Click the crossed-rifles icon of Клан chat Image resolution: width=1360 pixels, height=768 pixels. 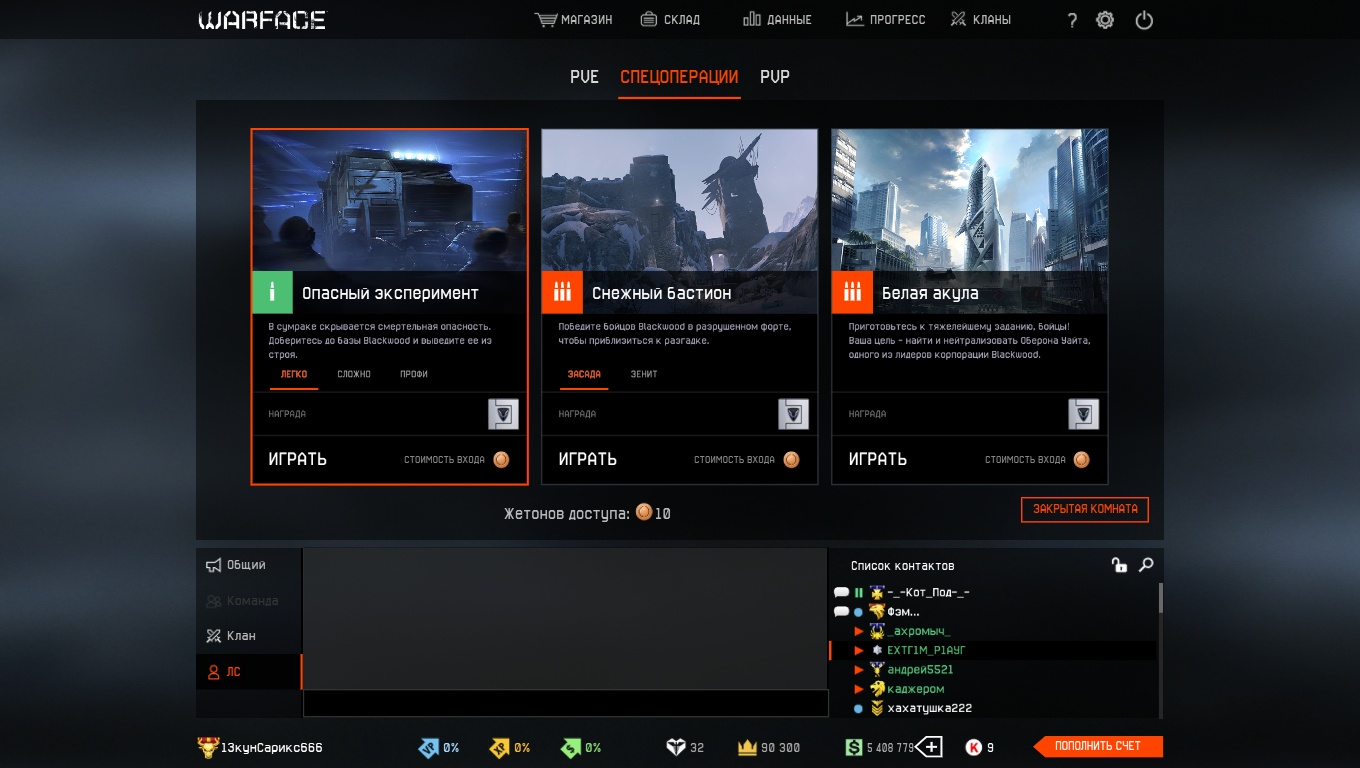pos(213,636)
